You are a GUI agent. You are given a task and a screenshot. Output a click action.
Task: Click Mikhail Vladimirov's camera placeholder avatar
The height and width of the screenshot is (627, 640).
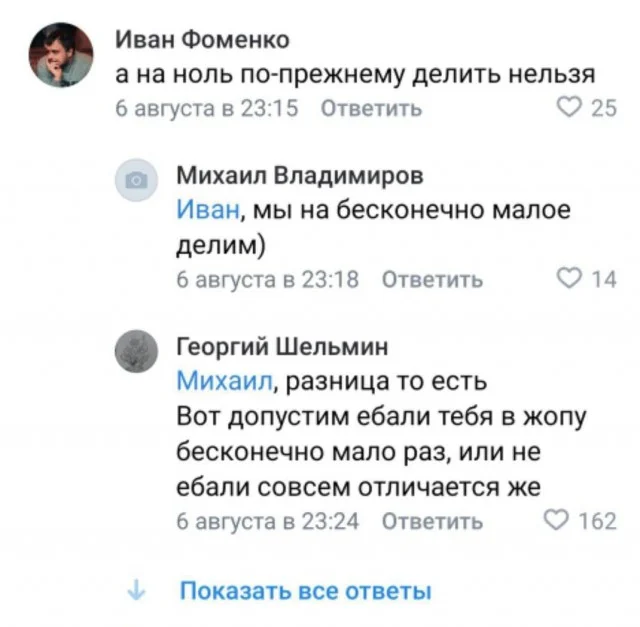[136, 183]
